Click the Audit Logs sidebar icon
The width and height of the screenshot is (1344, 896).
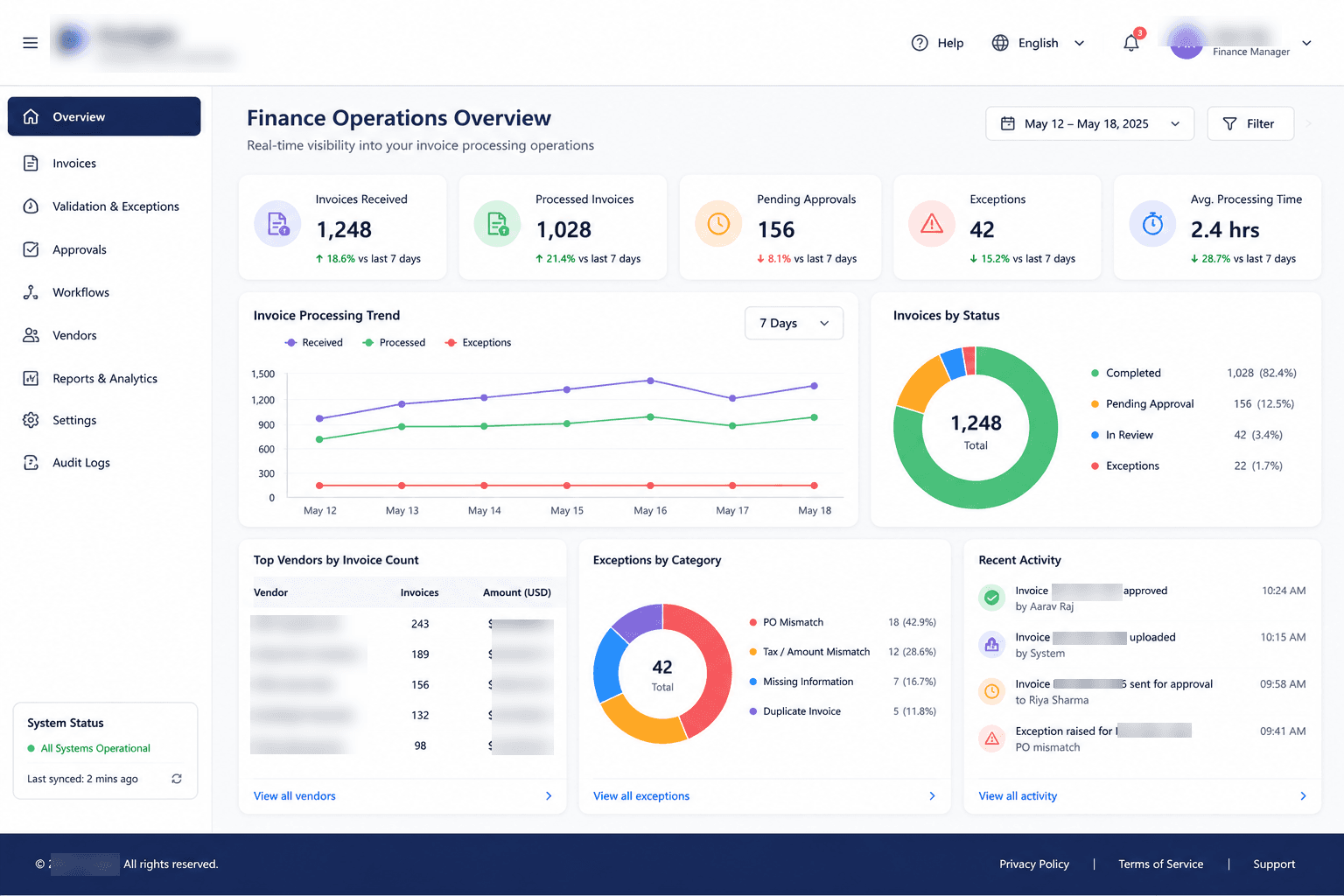click(31, 463)
